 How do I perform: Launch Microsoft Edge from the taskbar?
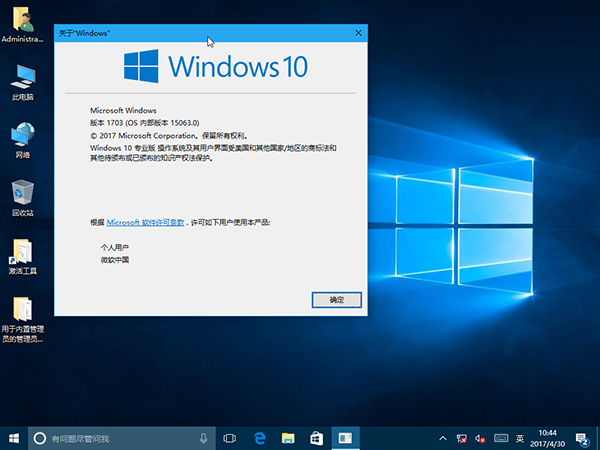(258, 438)
